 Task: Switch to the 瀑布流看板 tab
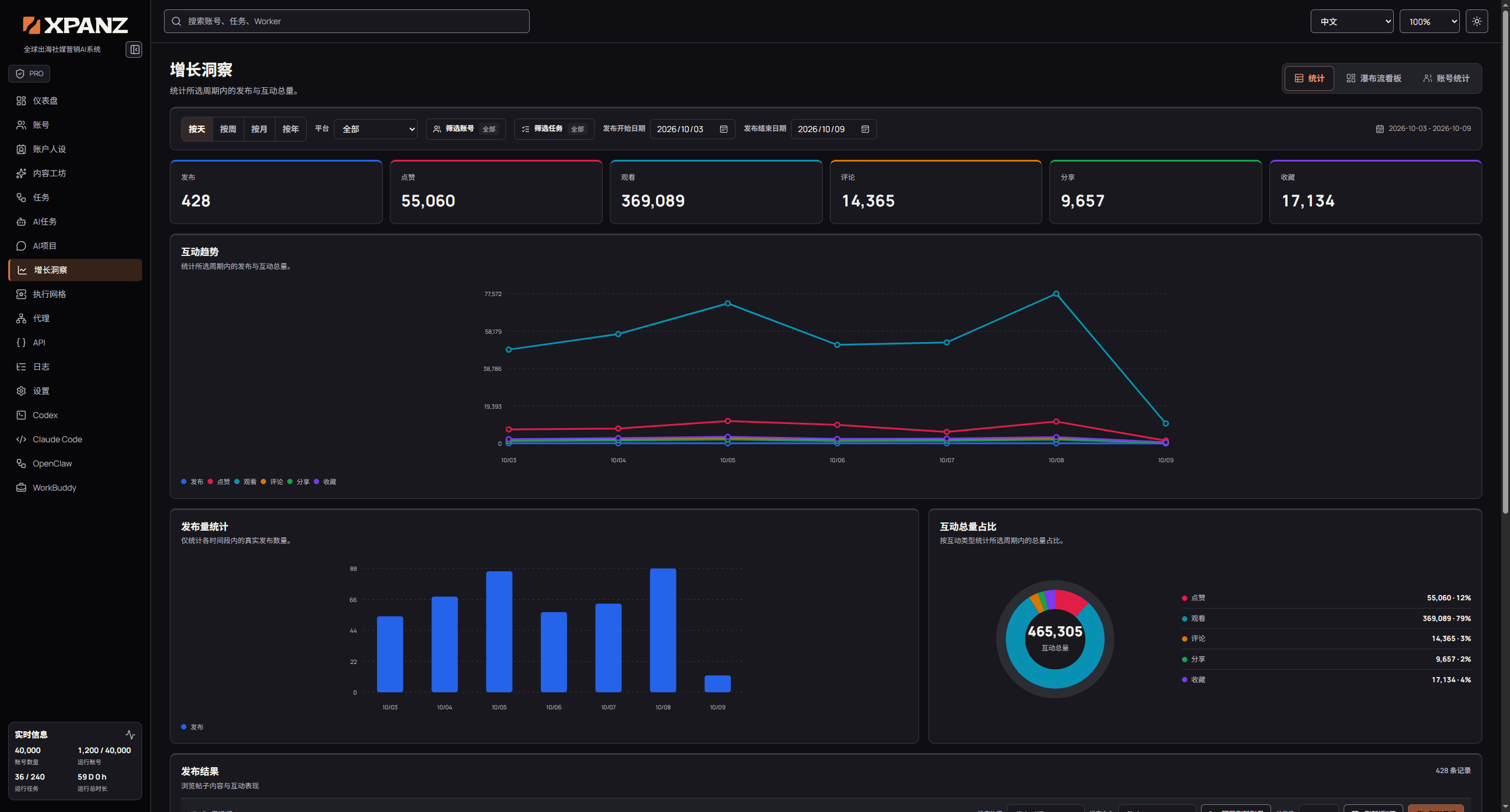coord(1374,78)
